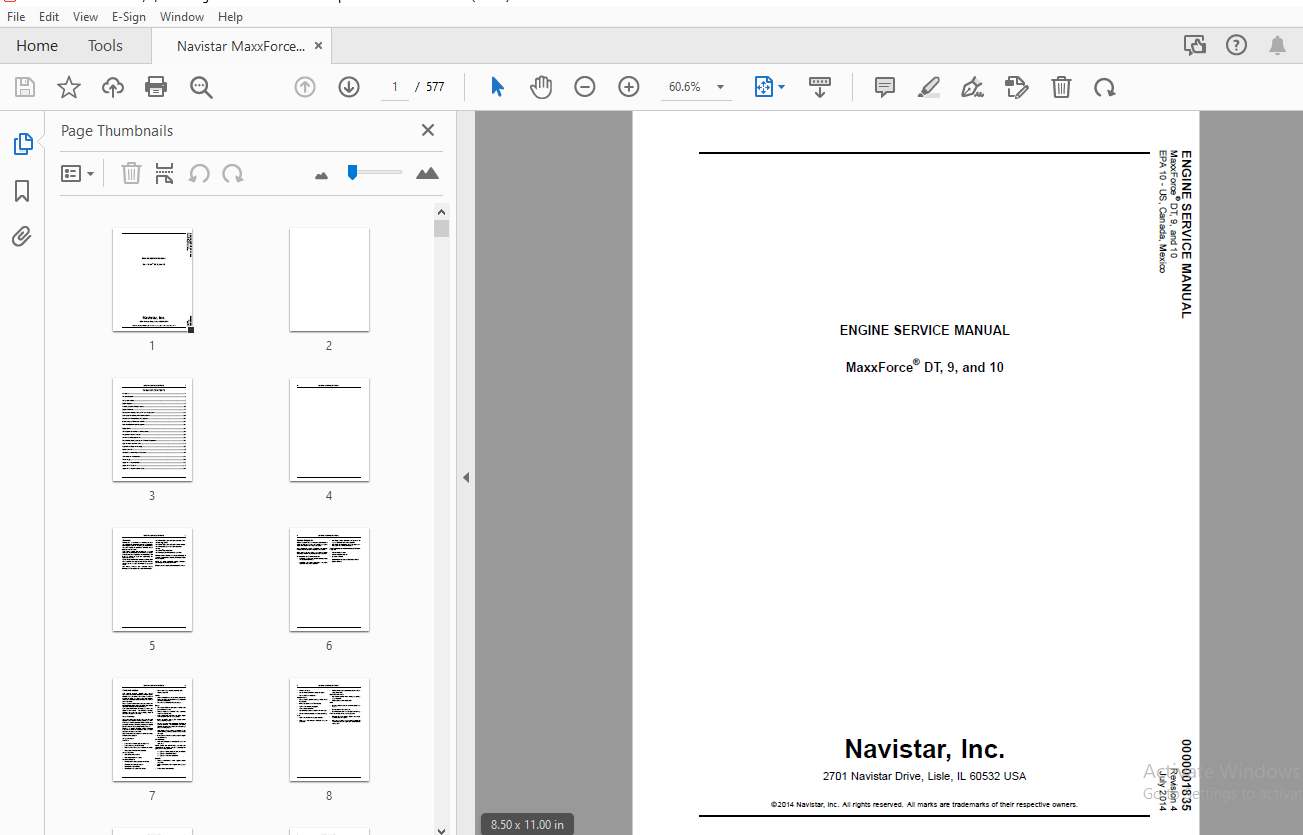1303x835 pixels.
Task: Open the Attachments paperclip icon
Action: pos(22,236)
